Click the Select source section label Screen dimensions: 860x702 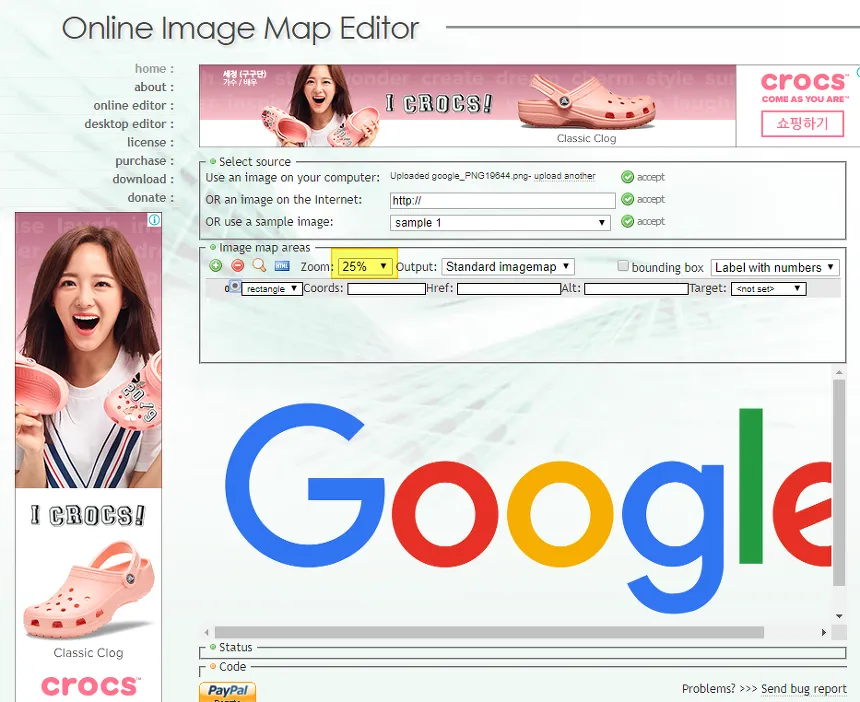pos(254,162)
